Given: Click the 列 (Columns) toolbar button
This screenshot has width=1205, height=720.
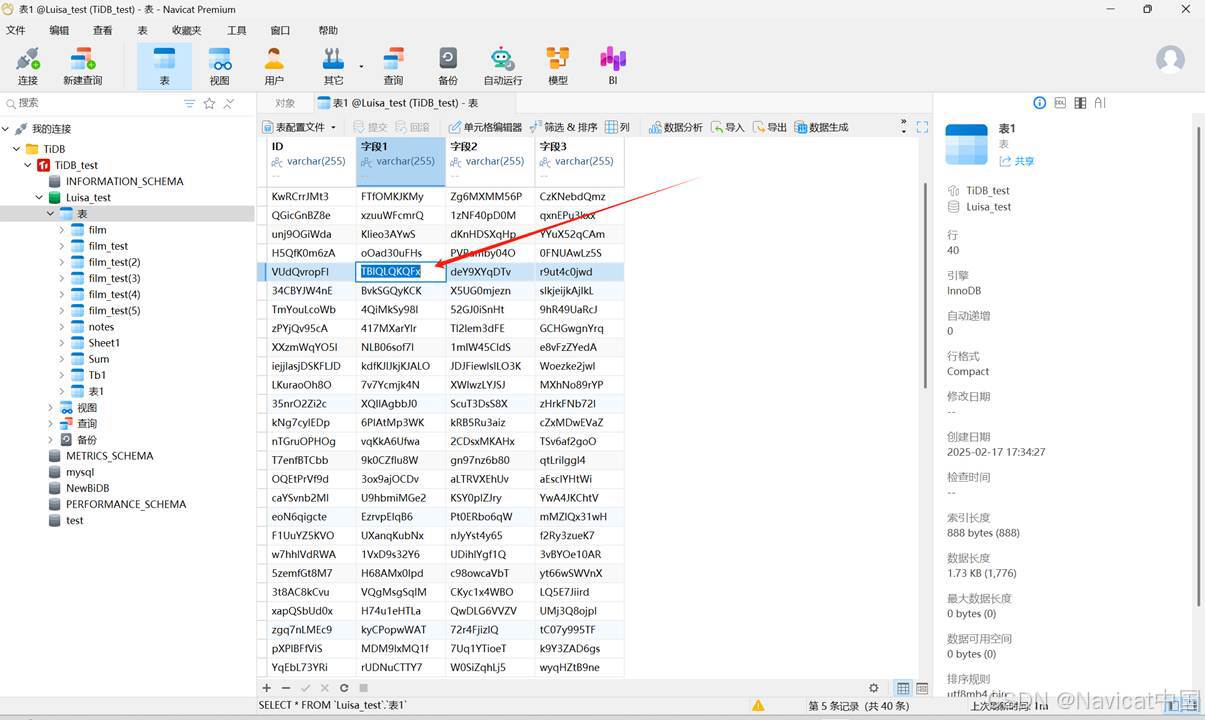Looking at the screenshot, I should click(618, 127).
